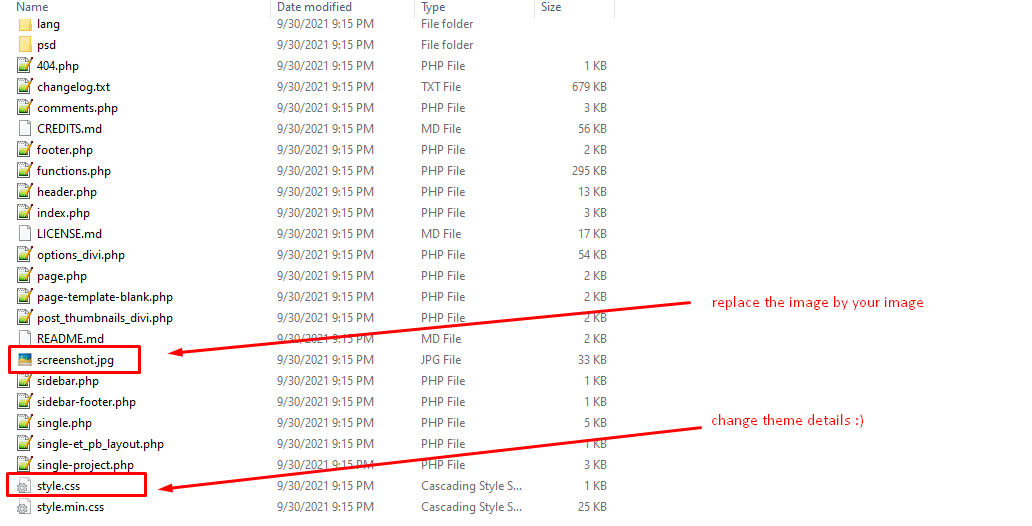Image resolution: width=1032 pixels, height=526 pixels.
Task: Click the 404.php file icon
Action: coord(25,66)
